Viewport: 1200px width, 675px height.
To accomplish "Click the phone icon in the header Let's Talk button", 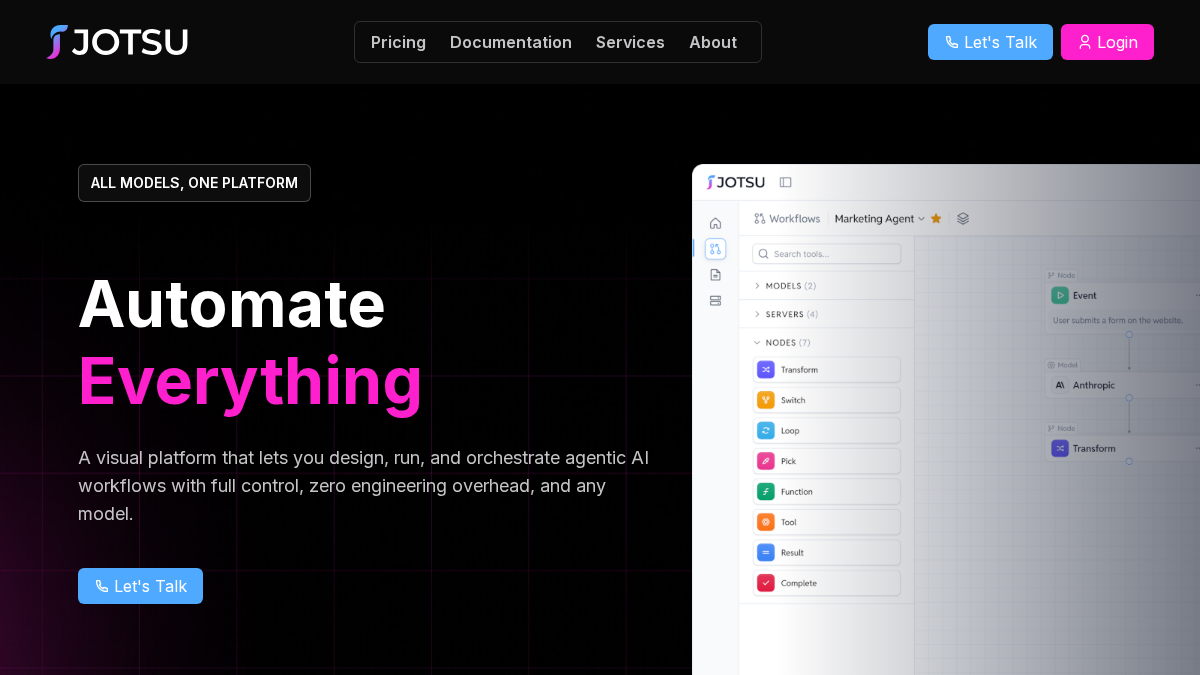I will pos(951,42).
